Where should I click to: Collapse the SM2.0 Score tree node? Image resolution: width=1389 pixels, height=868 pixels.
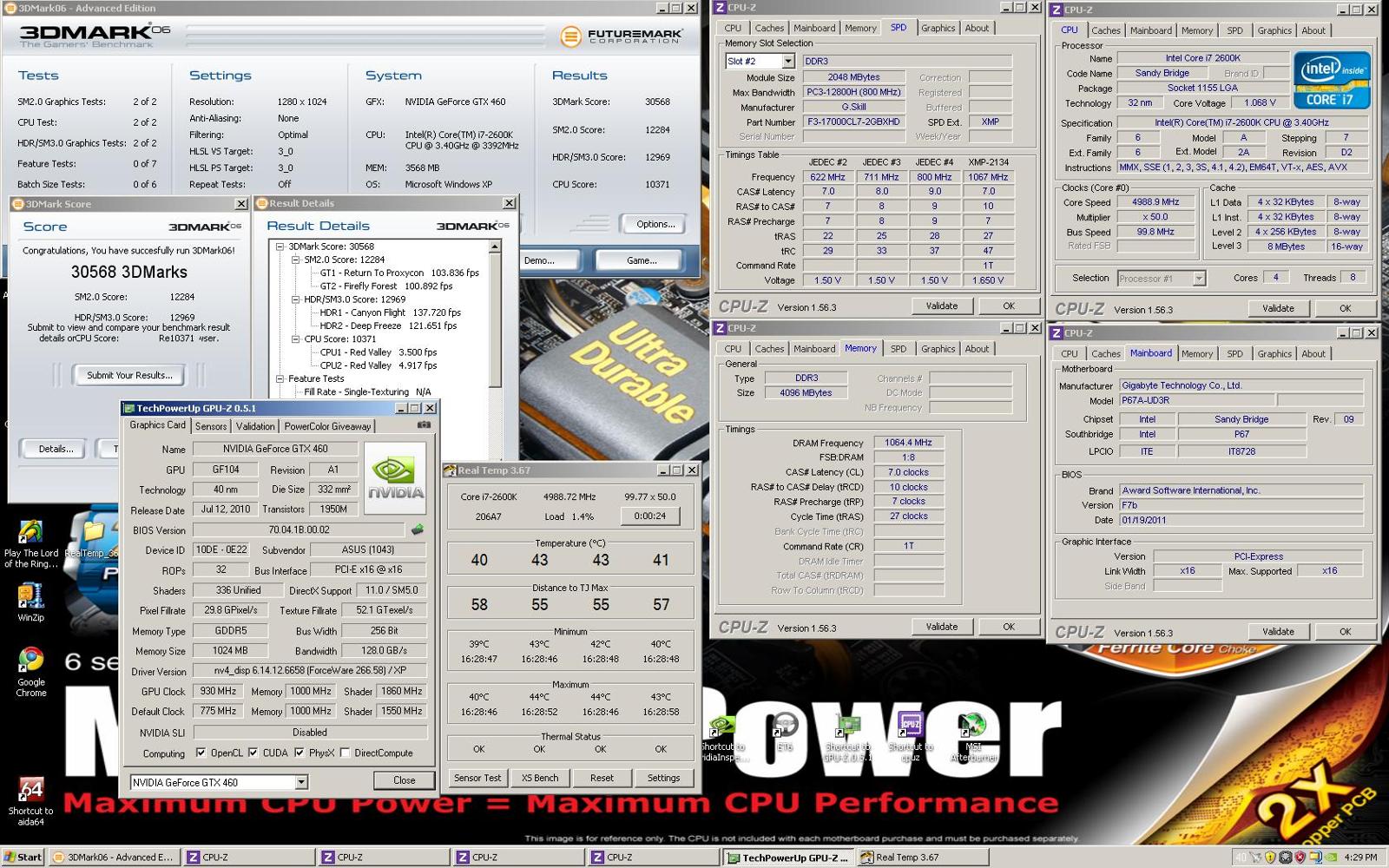[x=295, y=260]
